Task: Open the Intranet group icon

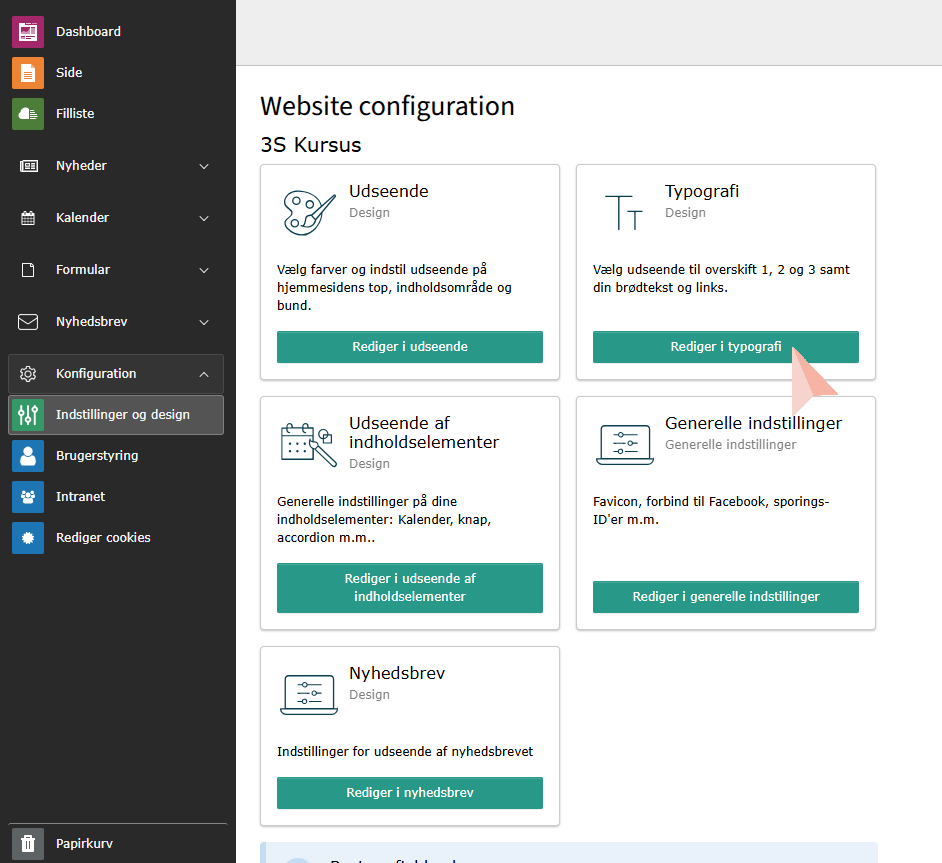Action: pos(28,497)
